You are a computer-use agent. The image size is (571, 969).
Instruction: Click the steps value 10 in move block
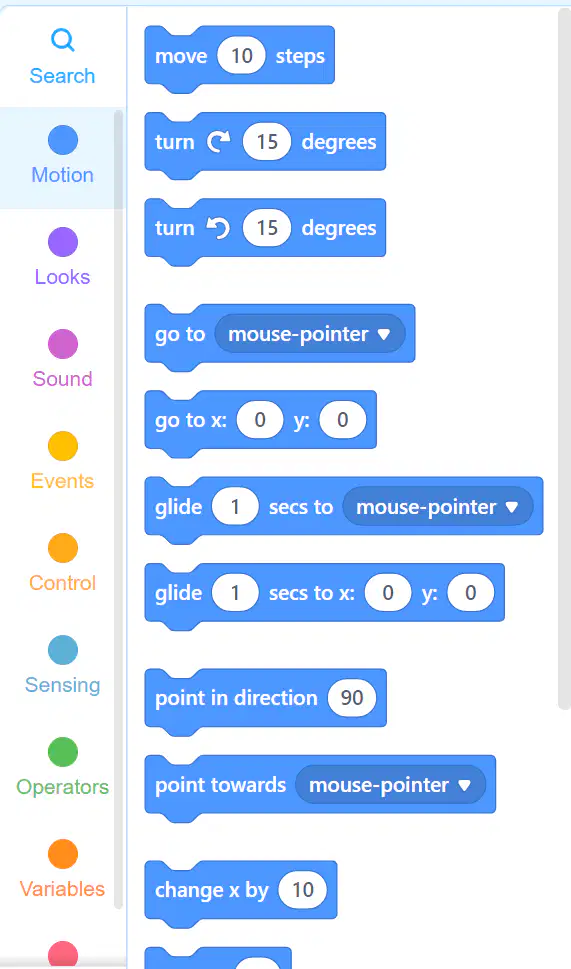(242, 56)
